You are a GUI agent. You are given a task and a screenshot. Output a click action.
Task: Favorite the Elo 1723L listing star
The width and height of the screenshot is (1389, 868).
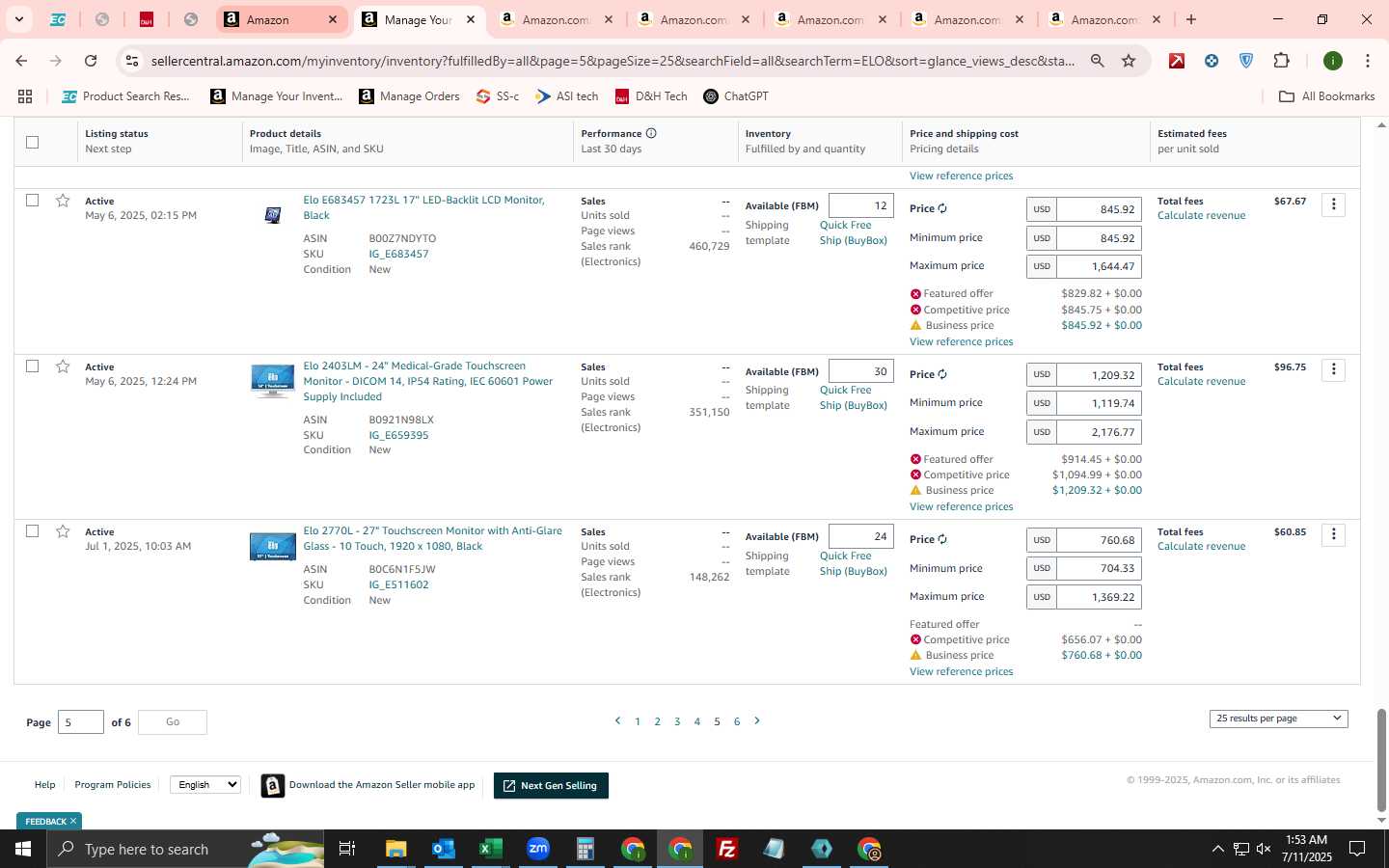(x=63, y=201)
